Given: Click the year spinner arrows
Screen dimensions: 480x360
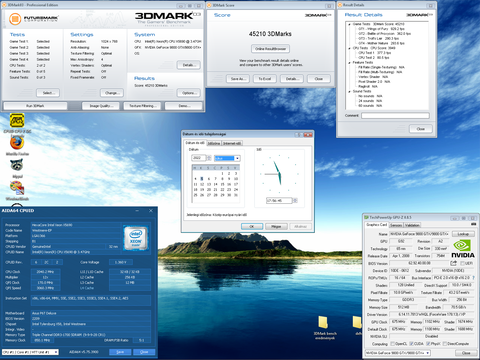Looking at the screenshot, I should click(209, 158).
